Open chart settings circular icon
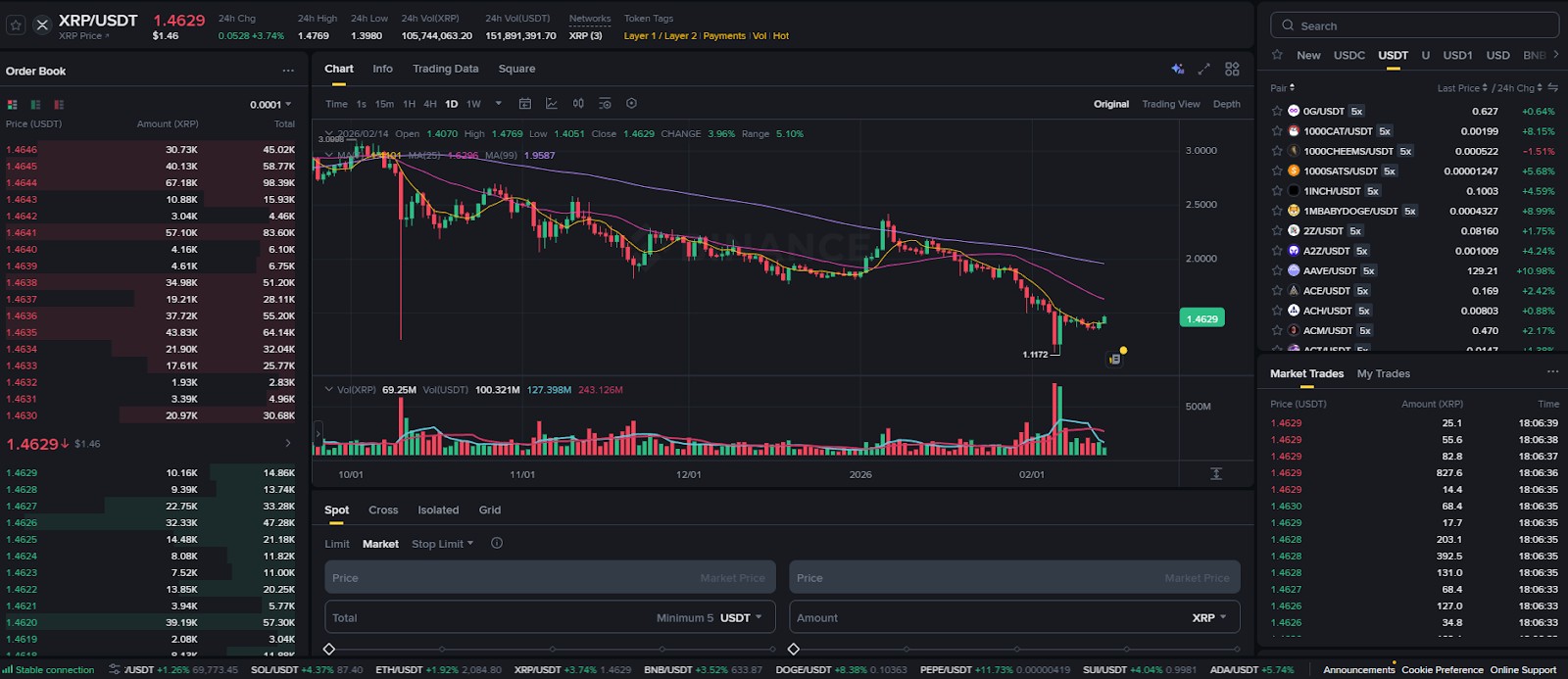 631,104
